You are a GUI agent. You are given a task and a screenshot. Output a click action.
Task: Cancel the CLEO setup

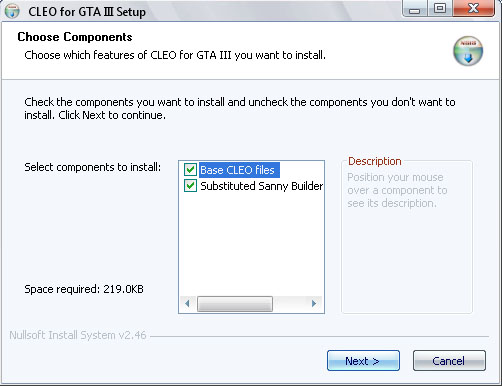pyautogui.click(x=449, y=361)
